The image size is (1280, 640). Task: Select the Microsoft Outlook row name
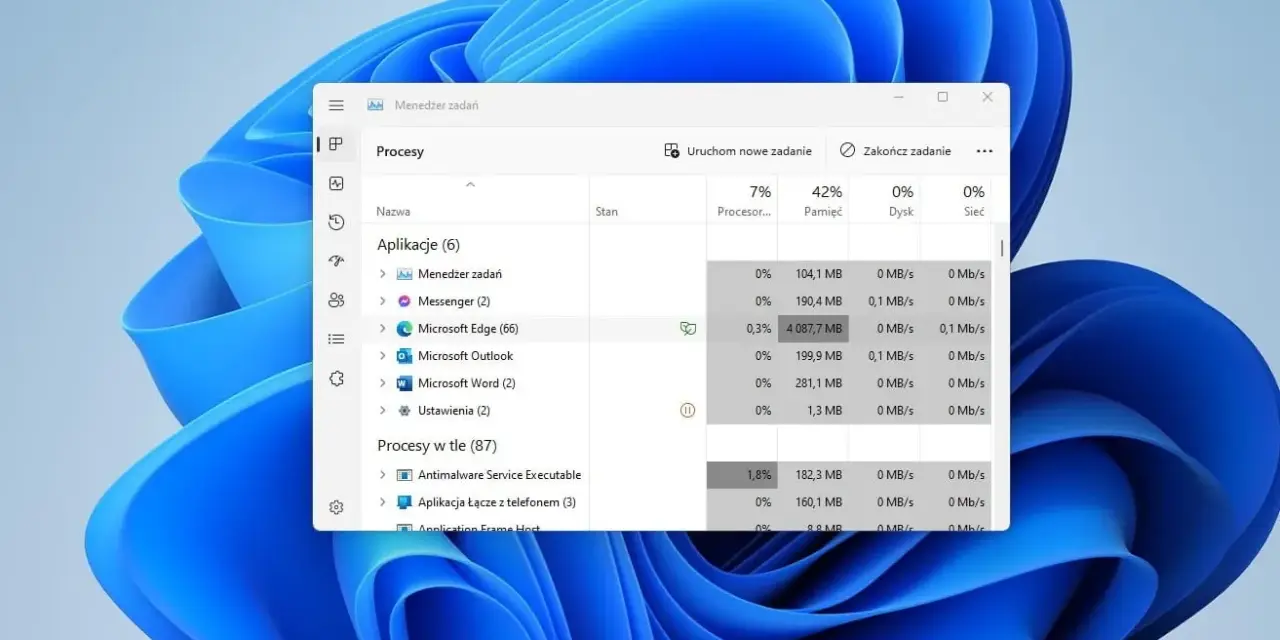point(465,356)
